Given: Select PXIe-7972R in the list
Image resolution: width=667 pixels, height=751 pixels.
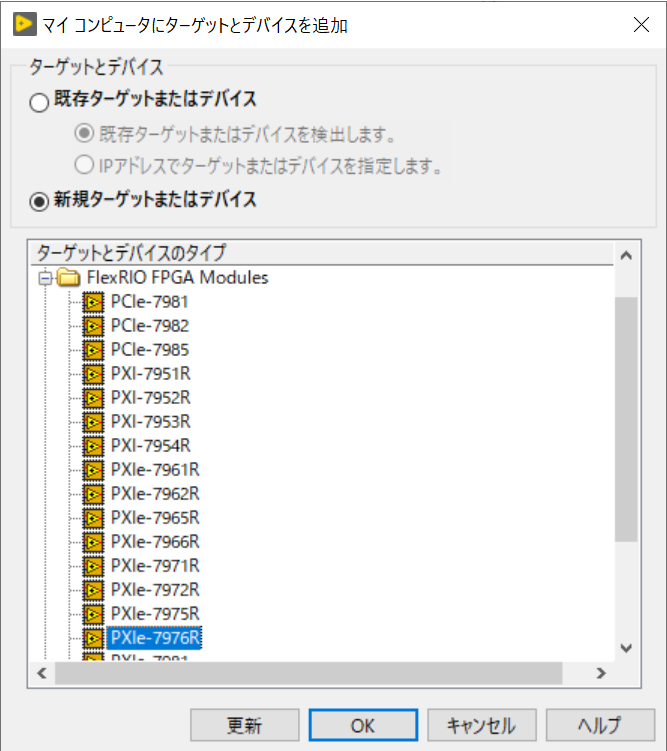Looking at the screenshot, I should (155, 590).
